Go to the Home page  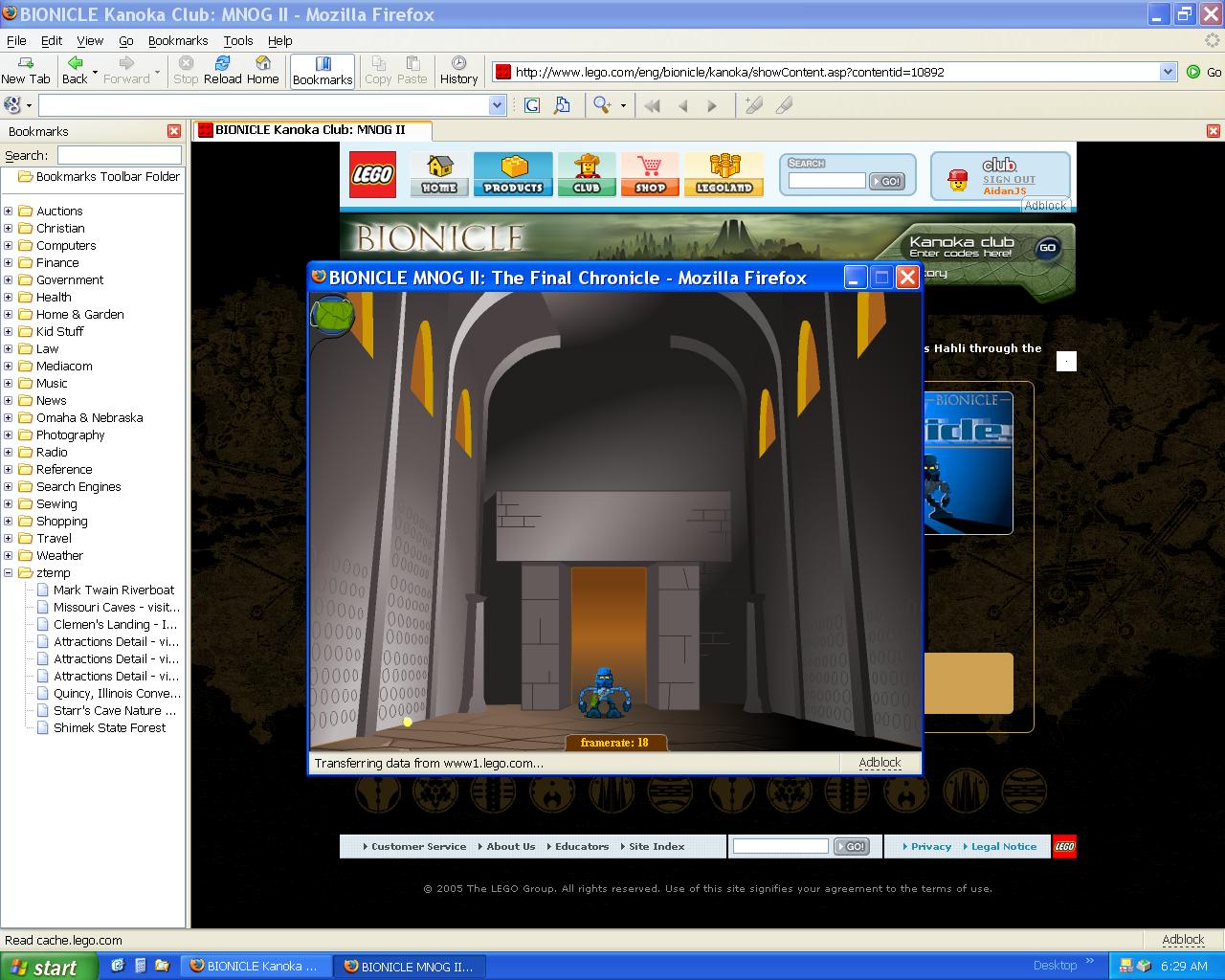[x=262, y=70]
